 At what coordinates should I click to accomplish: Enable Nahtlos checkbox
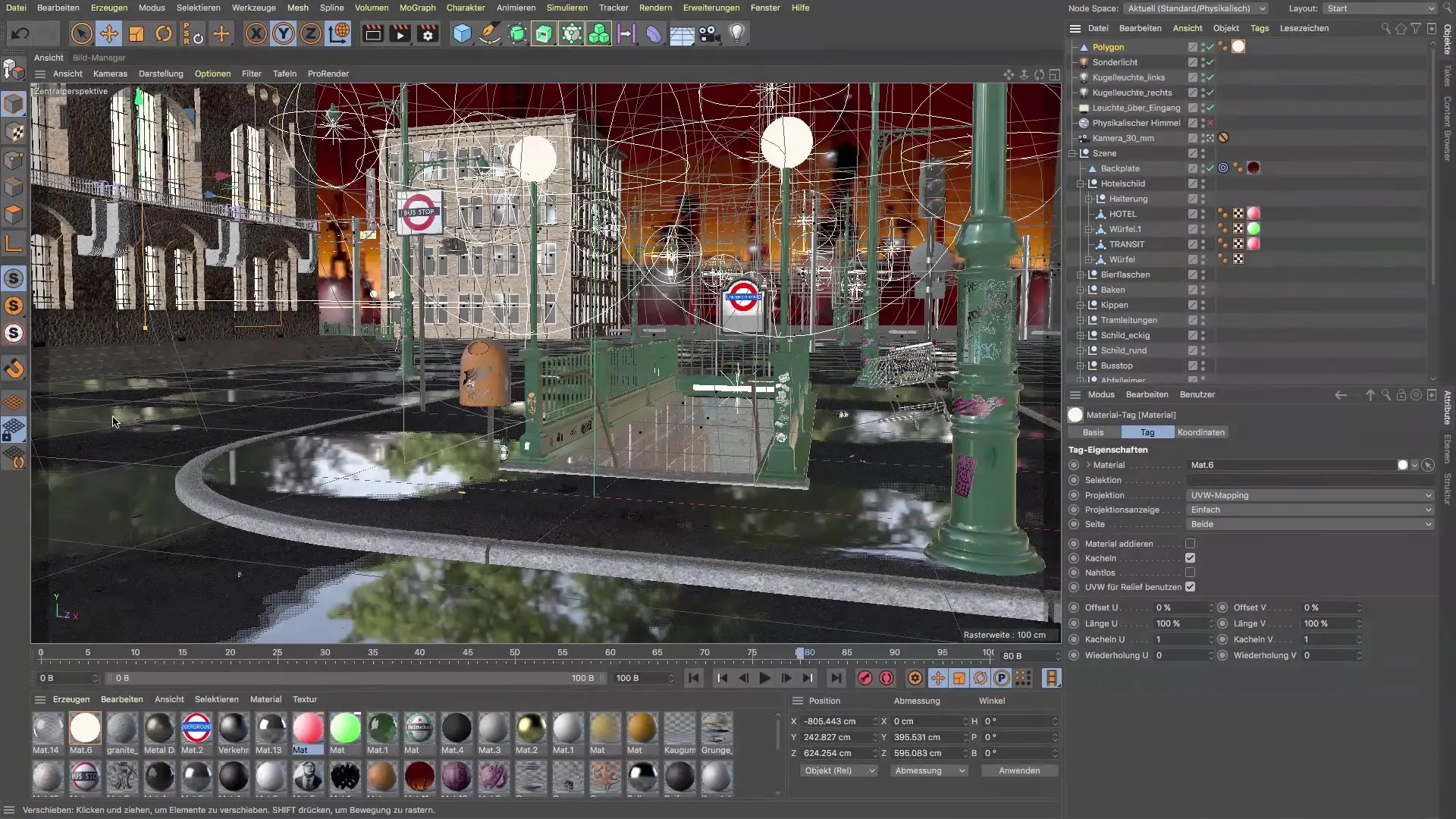click(1190, 573)
